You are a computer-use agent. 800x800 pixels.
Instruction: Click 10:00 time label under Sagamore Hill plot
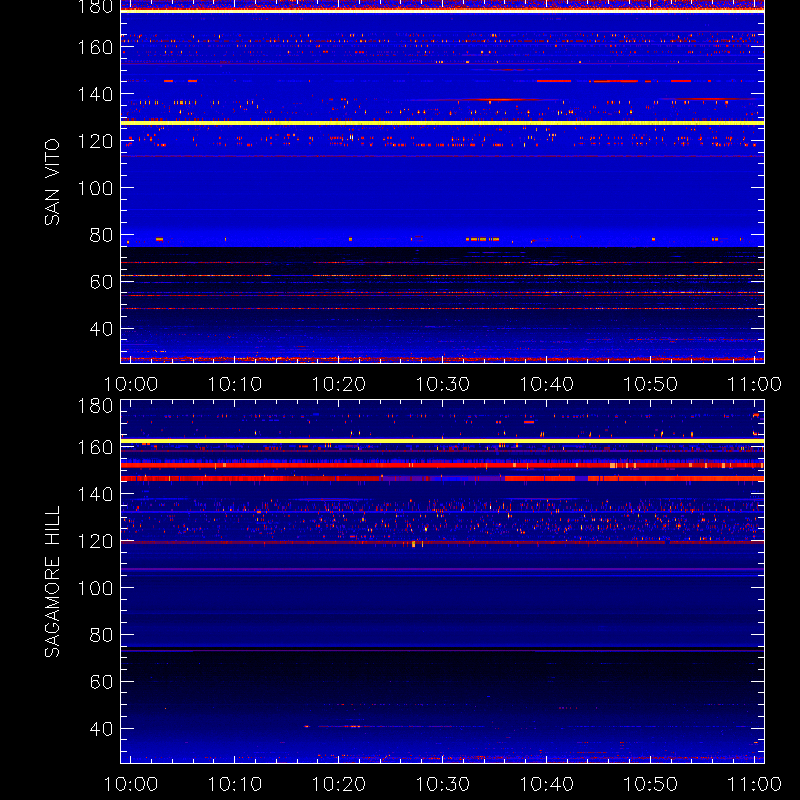coord(131,784)
